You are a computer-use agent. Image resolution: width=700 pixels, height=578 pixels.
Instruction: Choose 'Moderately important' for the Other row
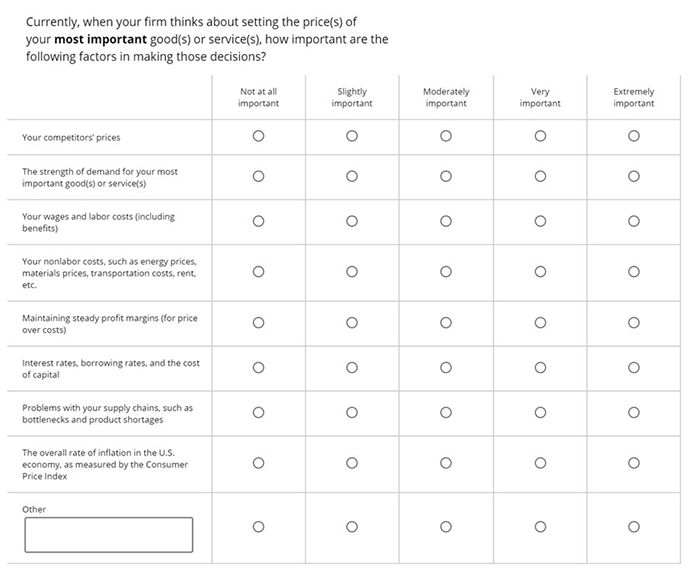(446, 527)
